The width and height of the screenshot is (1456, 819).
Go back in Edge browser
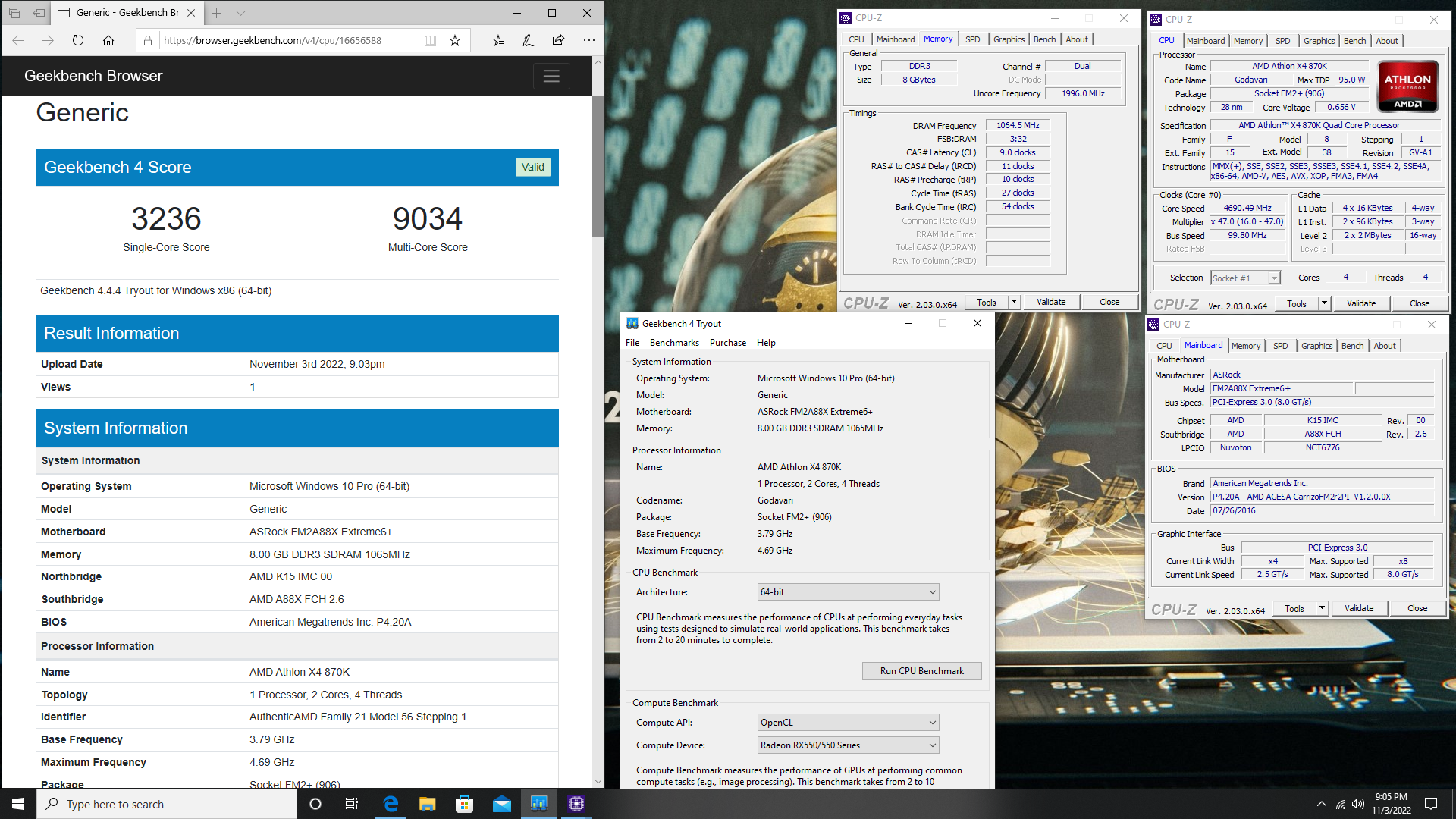(x=18, y=41)
